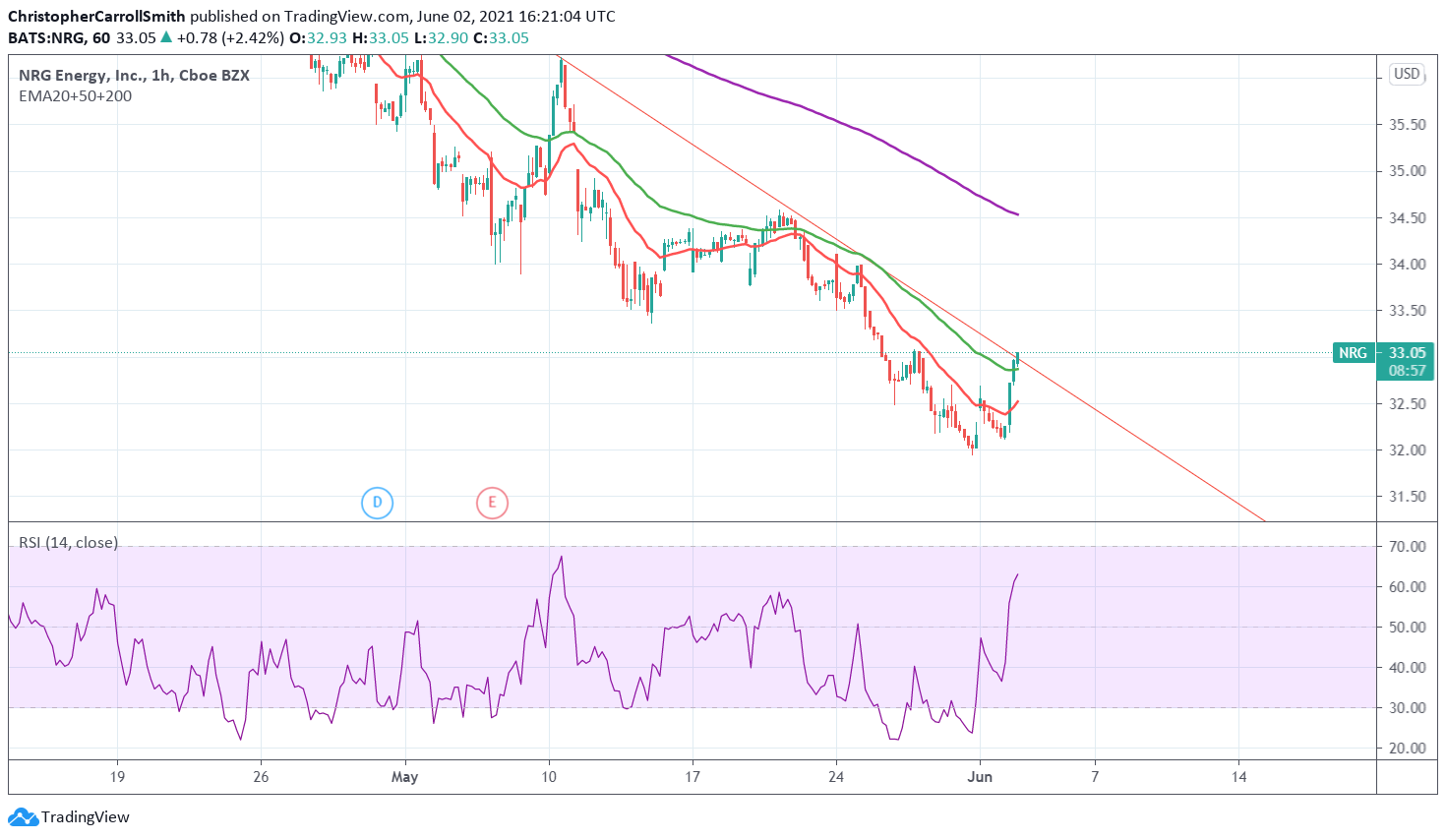Screen dimensions: 1446x840
Task: Click the 14 date label on the time axis
Action: [x=1238, y=777]
